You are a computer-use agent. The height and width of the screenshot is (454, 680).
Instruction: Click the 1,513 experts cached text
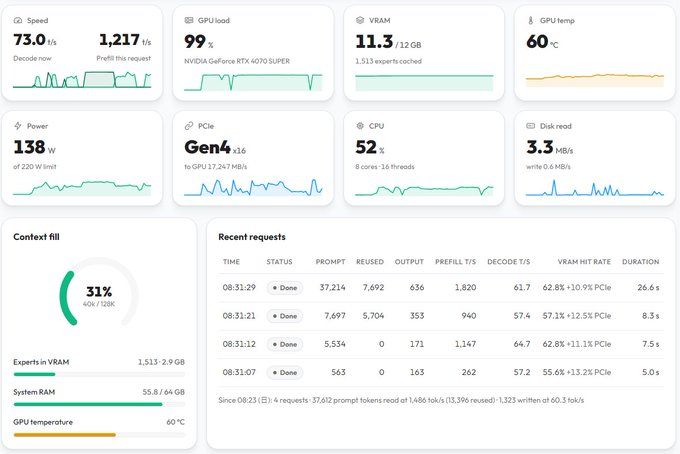point(388,61)
